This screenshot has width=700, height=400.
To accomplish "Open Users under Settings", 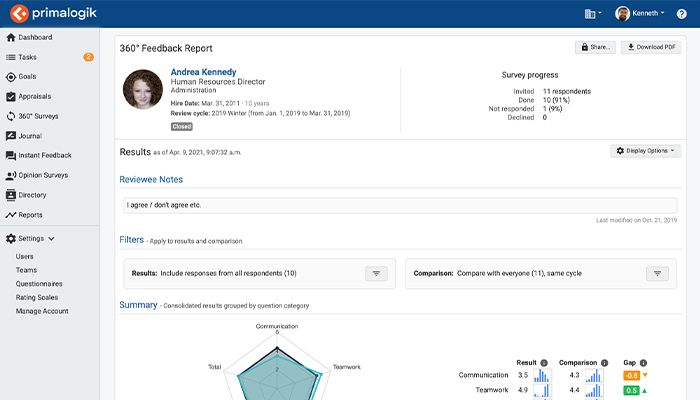I will pyautogui.click(x=25, y=257).
